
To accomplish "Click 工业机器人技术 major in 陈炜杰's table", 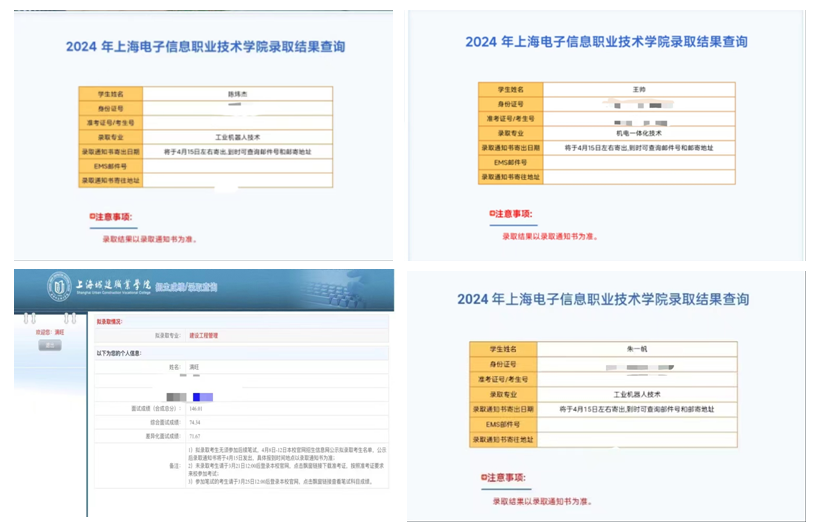I will (x=238, y=137).
